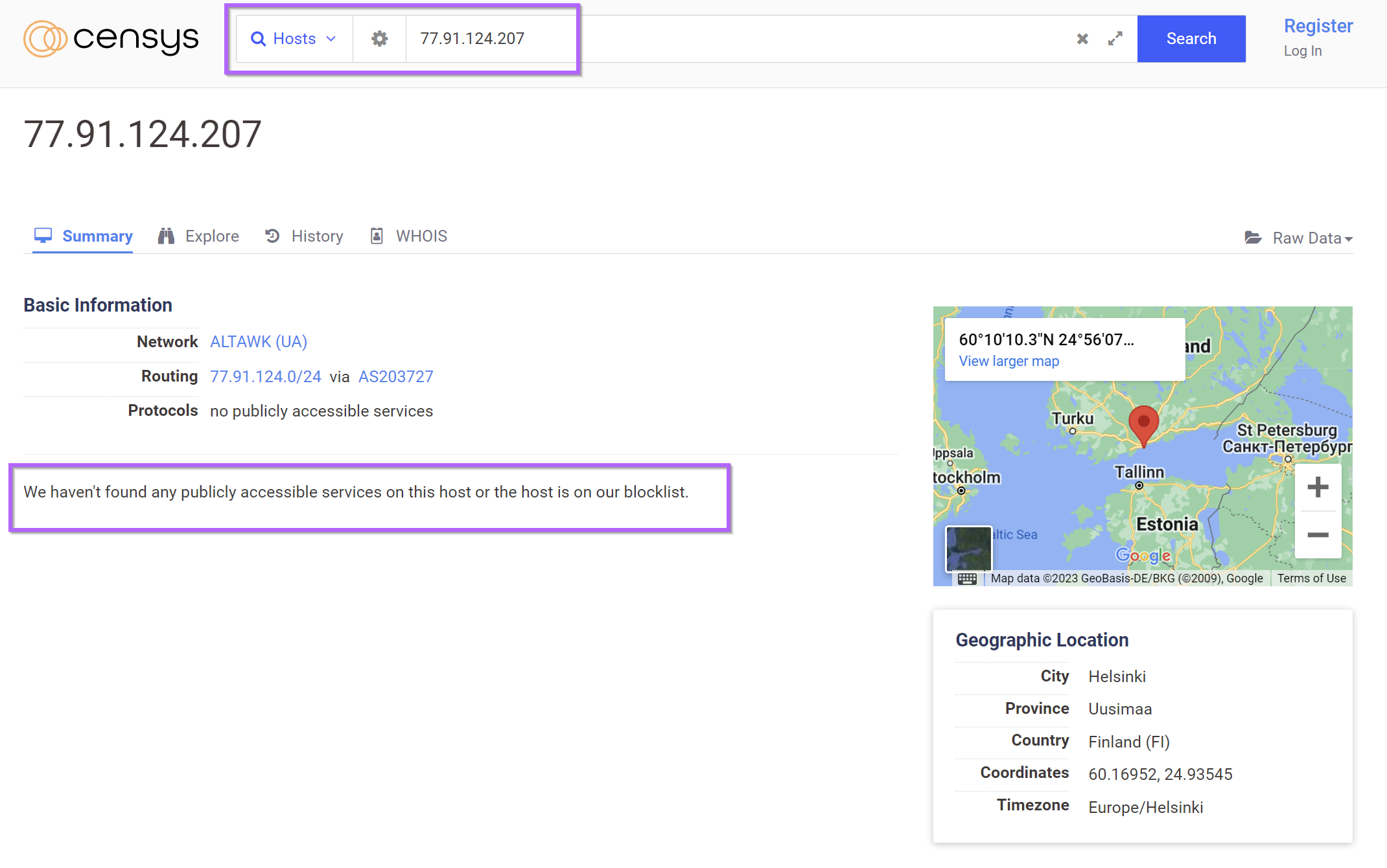Open the History tab

coord(304,236)
